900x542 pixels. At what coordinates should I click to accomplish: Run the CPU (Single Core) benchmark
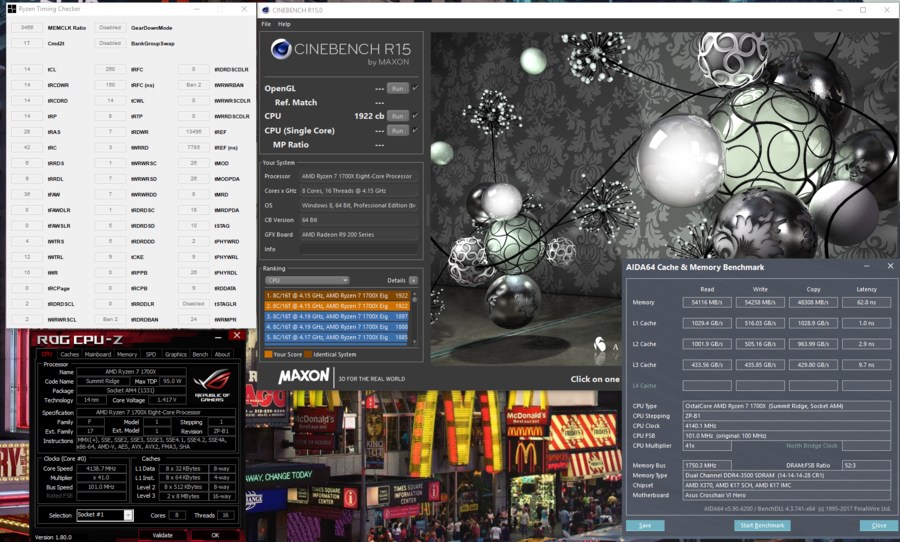pos(398,131)
